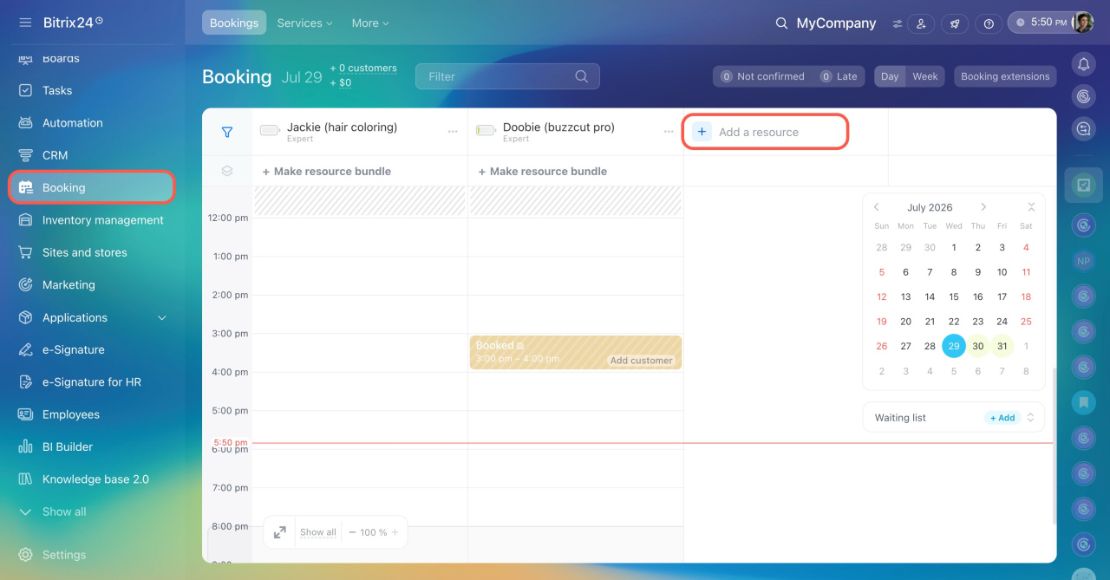Open the Services dropdown menu

(x=304, y=23)
